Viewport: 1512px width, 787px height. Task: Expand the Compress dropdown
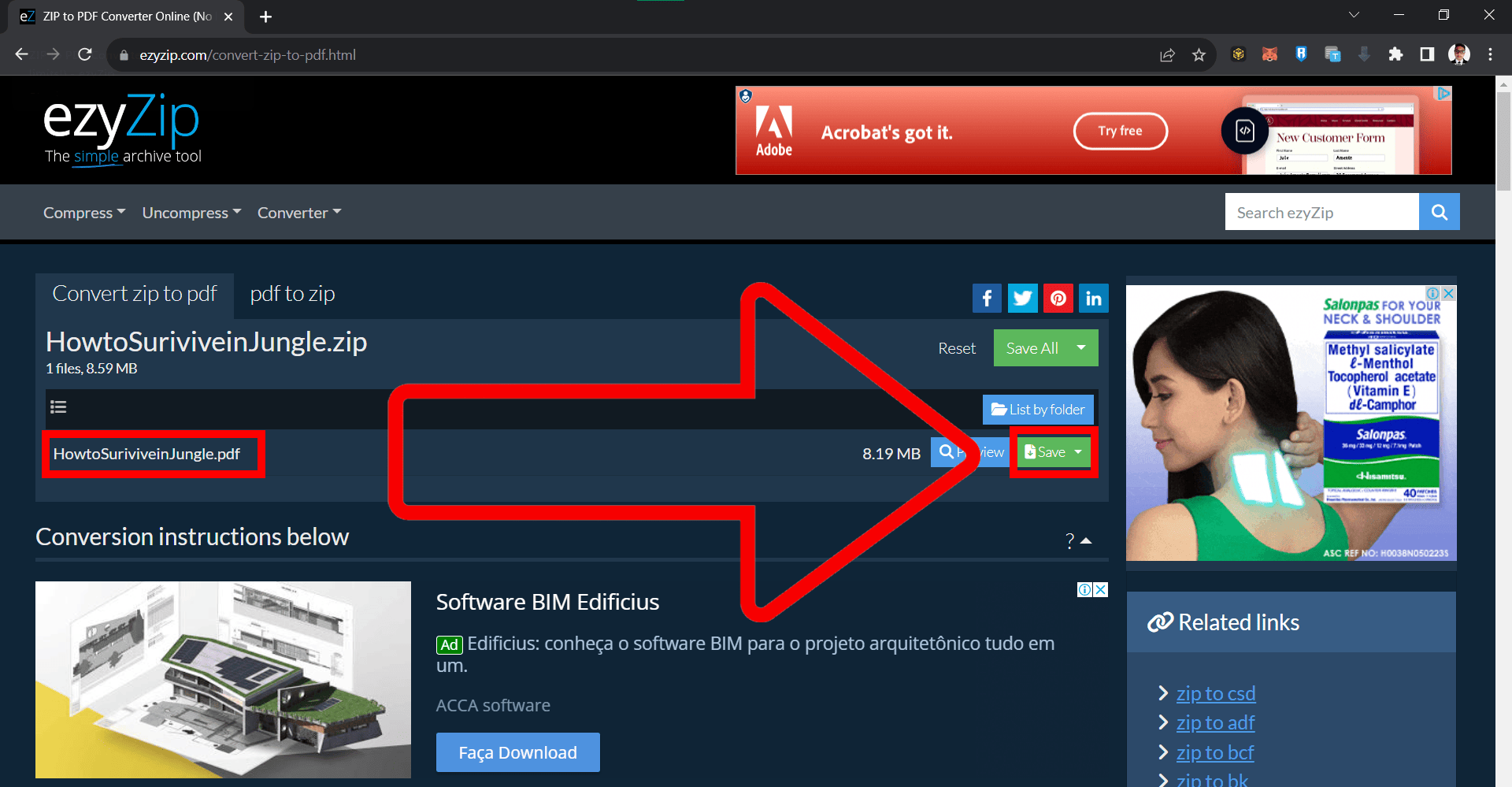83,212
